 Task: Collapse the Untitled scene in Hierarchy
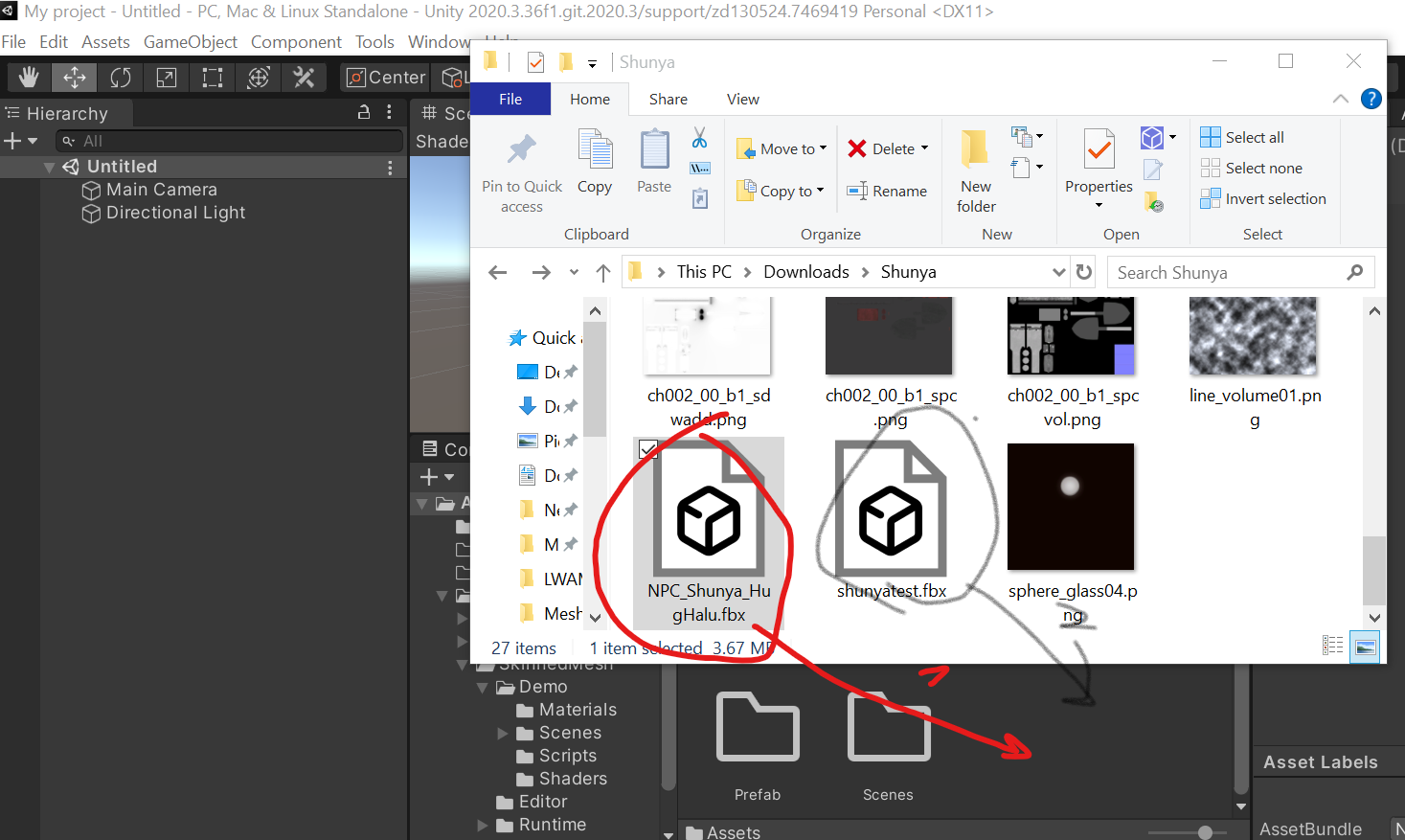pos(49,168)
